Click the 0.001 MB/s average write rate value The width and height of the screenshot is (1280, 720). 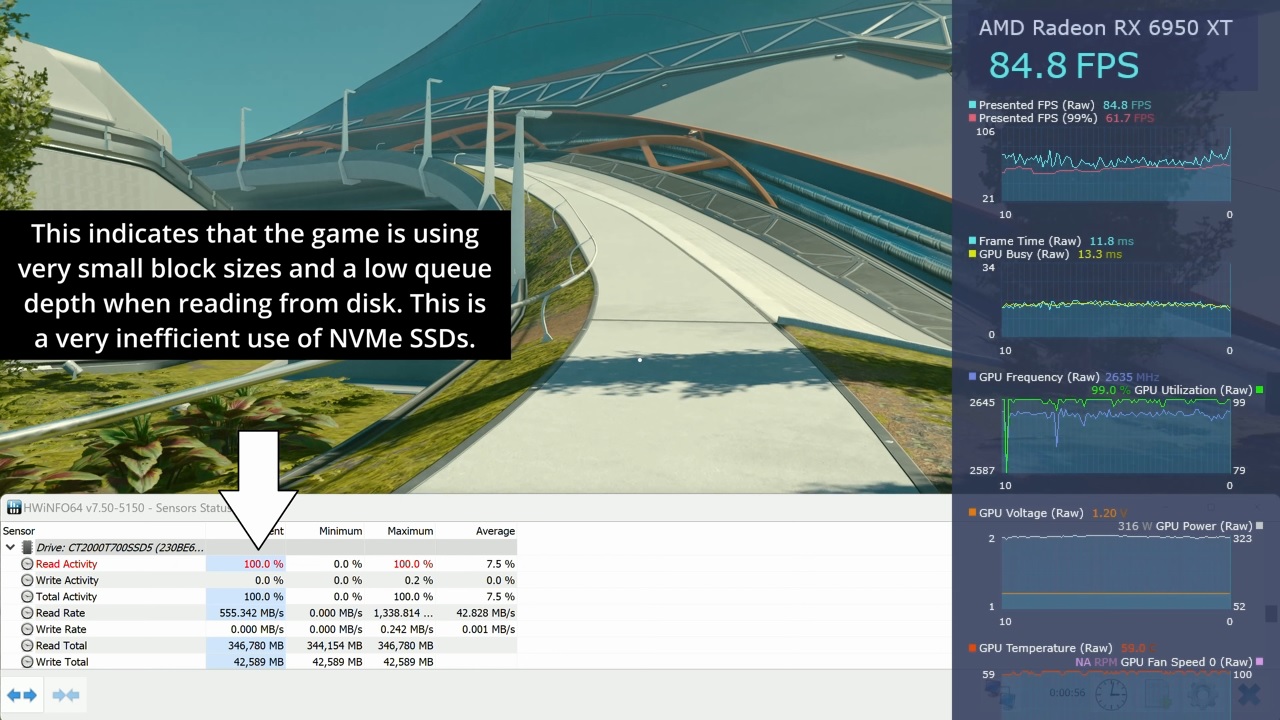click(488, 629)
